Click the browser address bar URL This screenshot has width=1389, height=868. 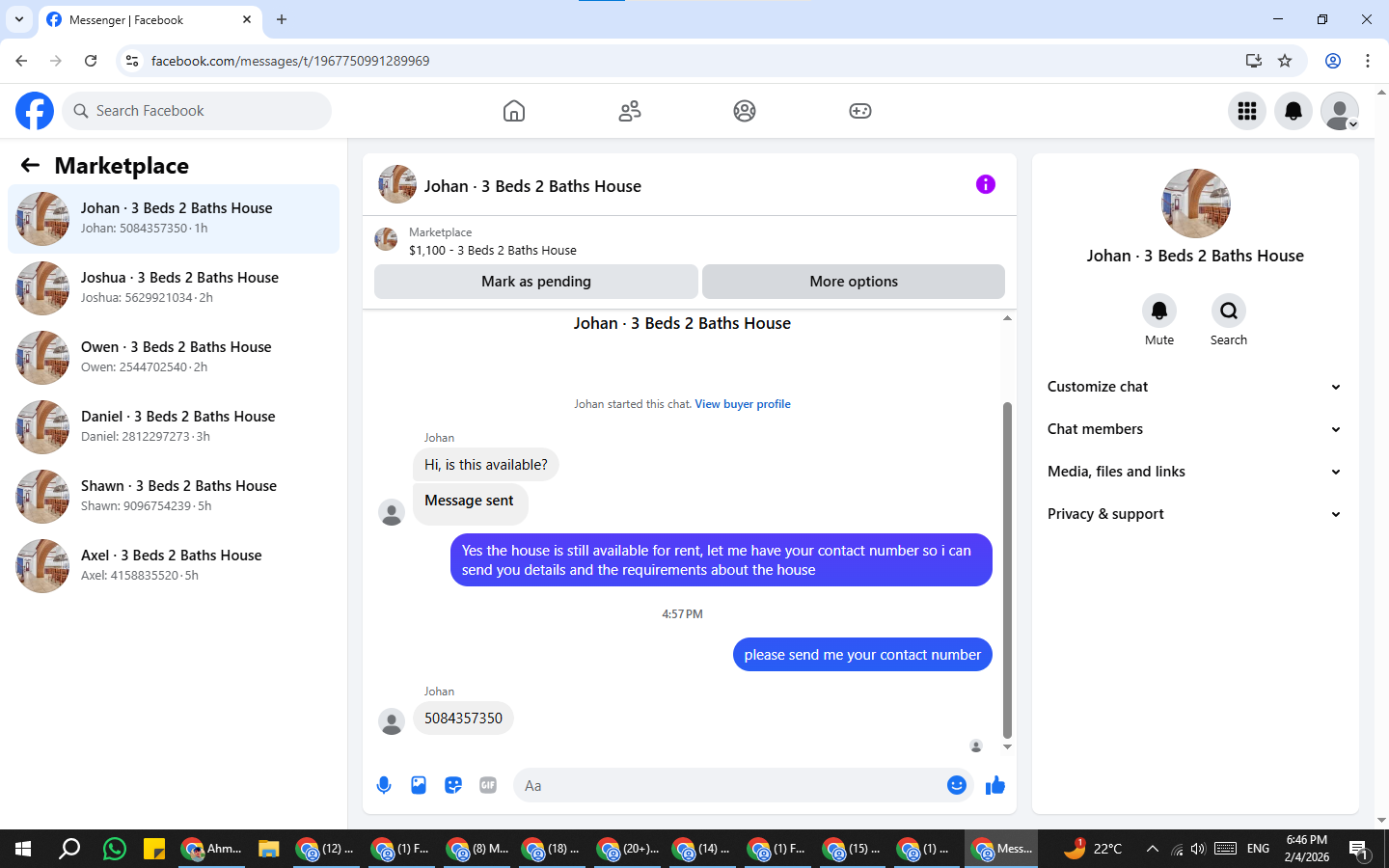tap(290, 61)
